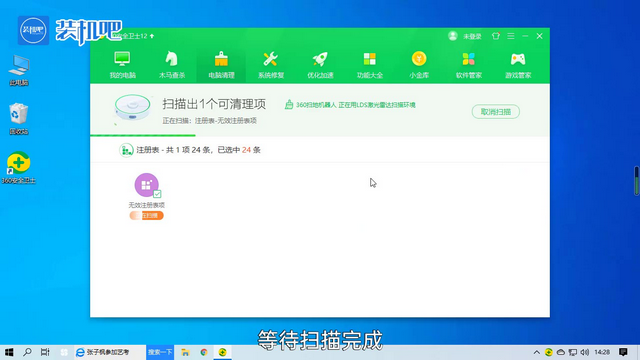Click the 注册表 category icon
Screen dimensions: 640x360
click(x=126, y=150)
